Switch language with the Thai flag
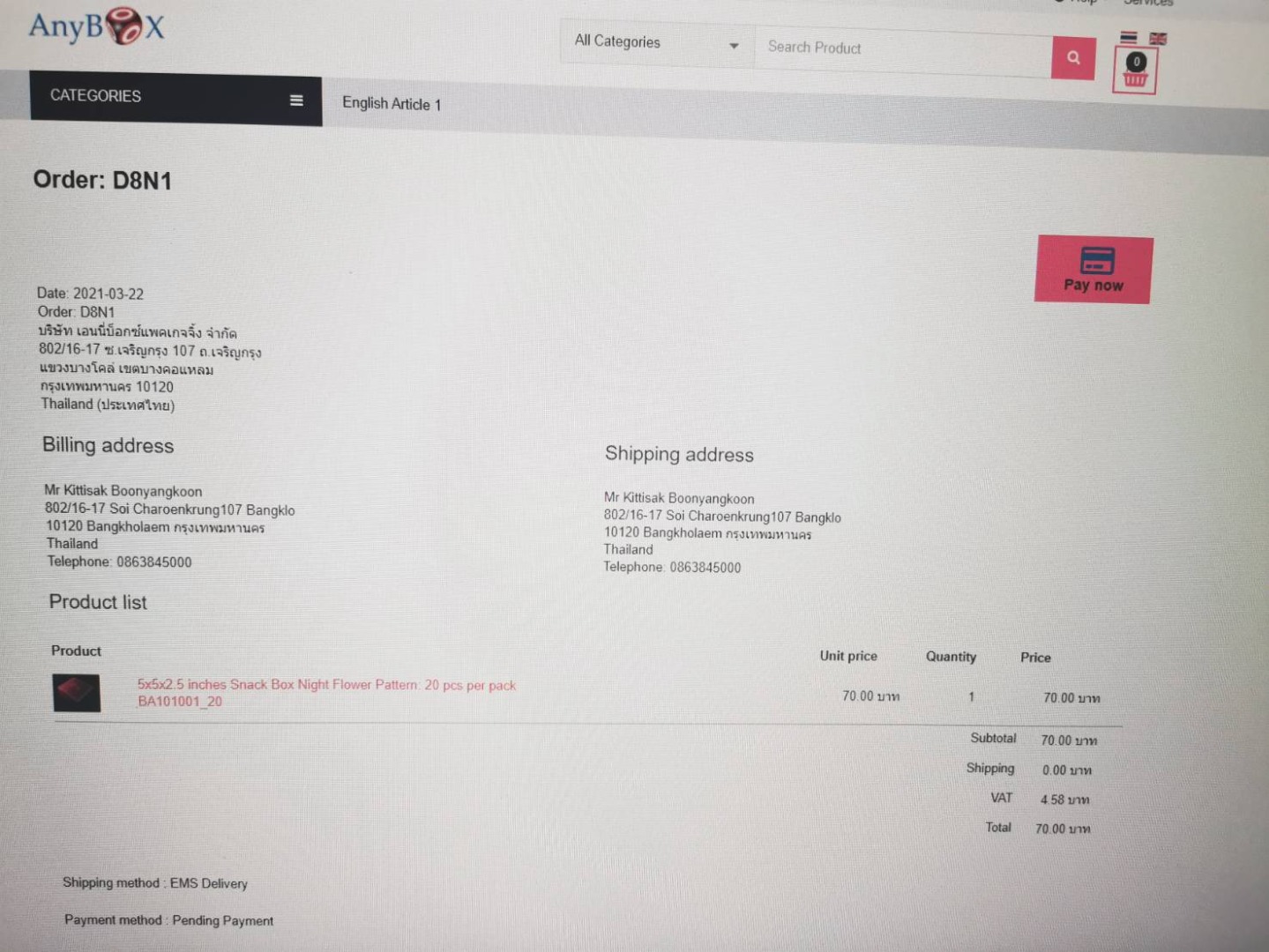Viewport: 1269px width, 952px height. pyautogui.click(x=1129, y=37)
